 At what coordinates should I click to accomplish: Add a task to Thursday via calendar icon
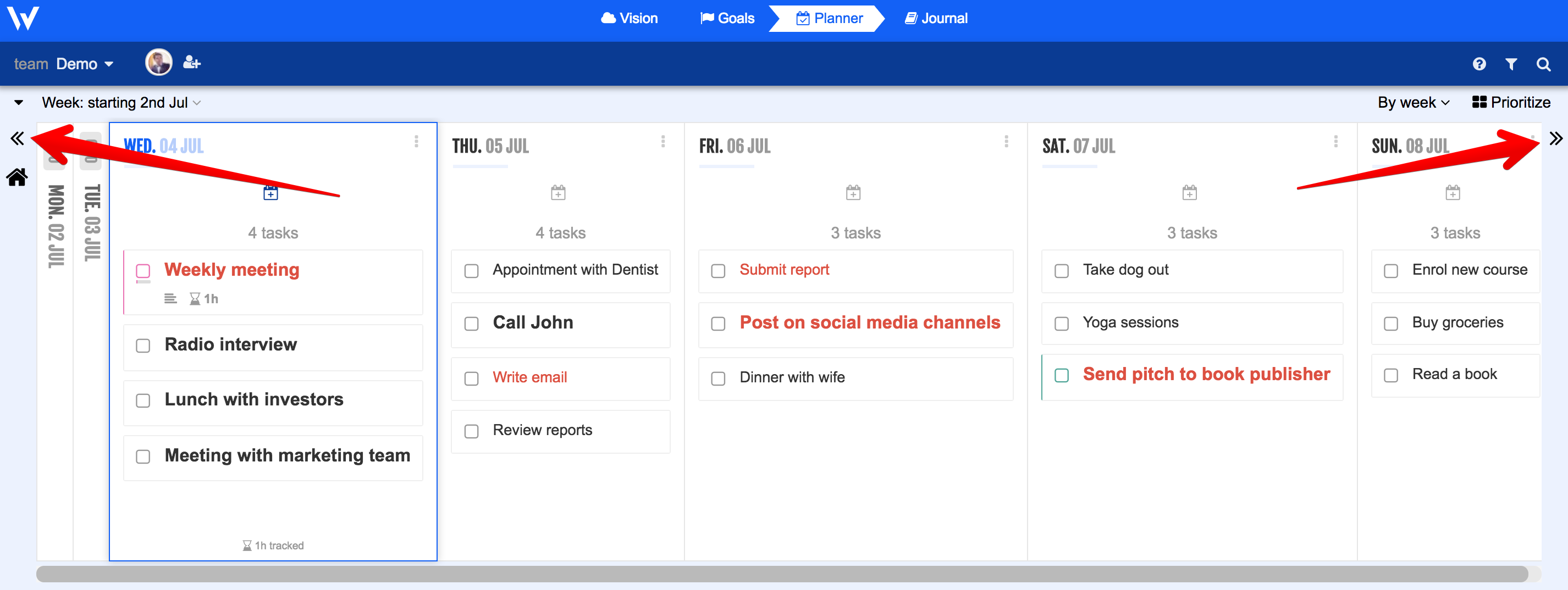pyautogui.click(x=559, y=192)
